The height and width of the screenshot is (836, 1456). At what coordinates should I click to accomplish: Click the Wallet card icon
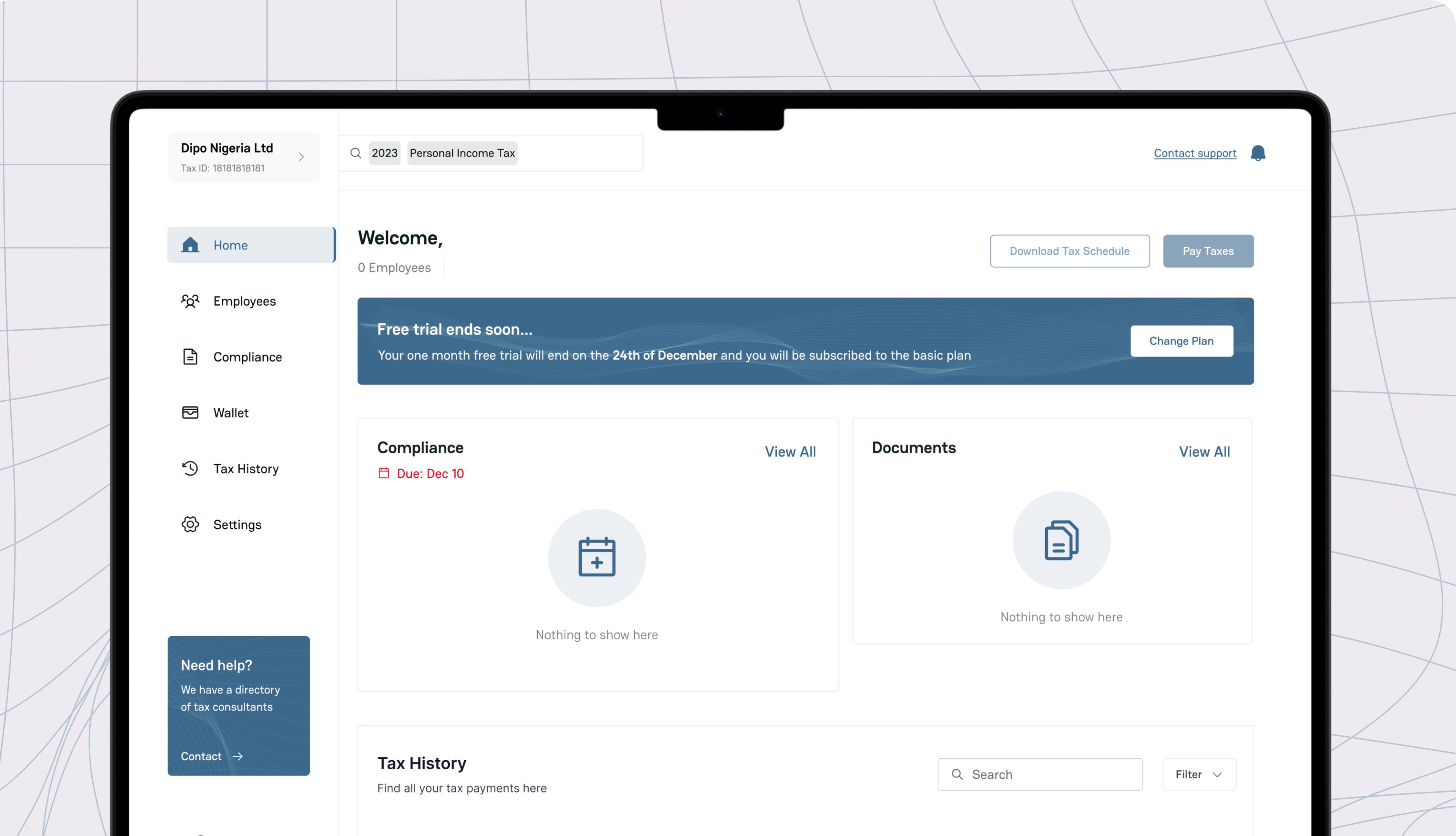[x=190, y=412]
